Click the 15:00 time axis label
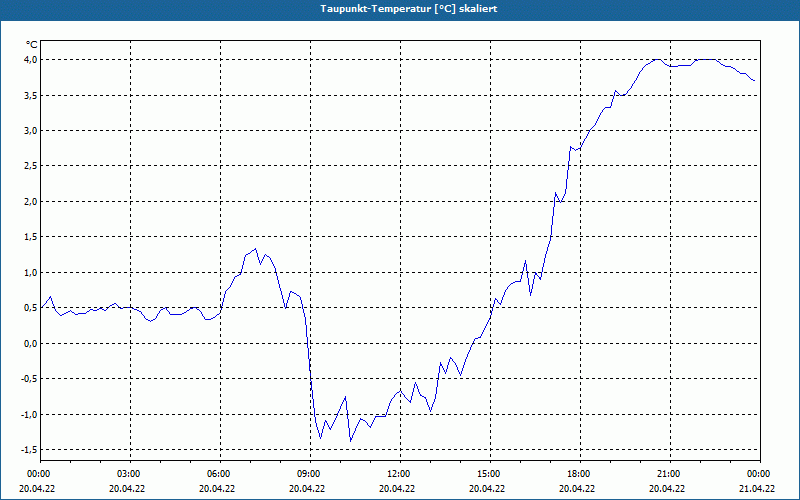Viewport: 800px width, 500px height. pyautogui.click(x=491, y=474)
